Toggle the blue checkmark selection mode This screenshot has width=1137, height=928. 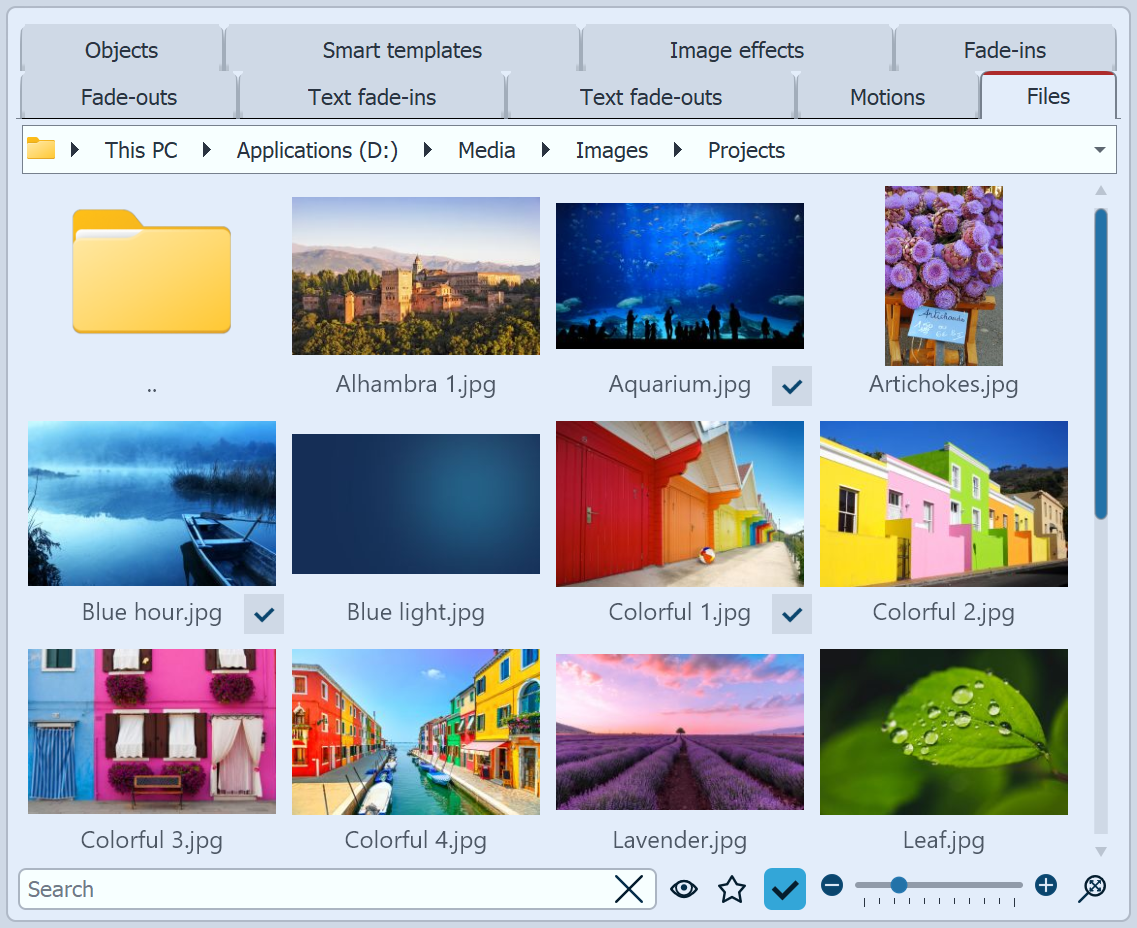784,888
